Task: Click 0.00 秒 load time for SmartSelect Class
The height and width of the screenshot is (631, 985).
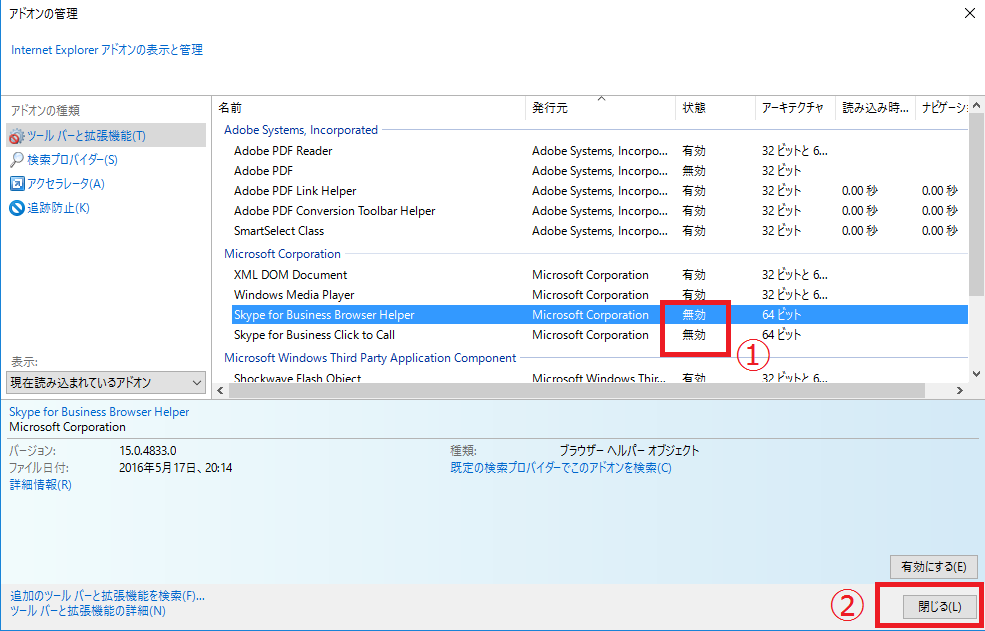Action: coord(860,231)
